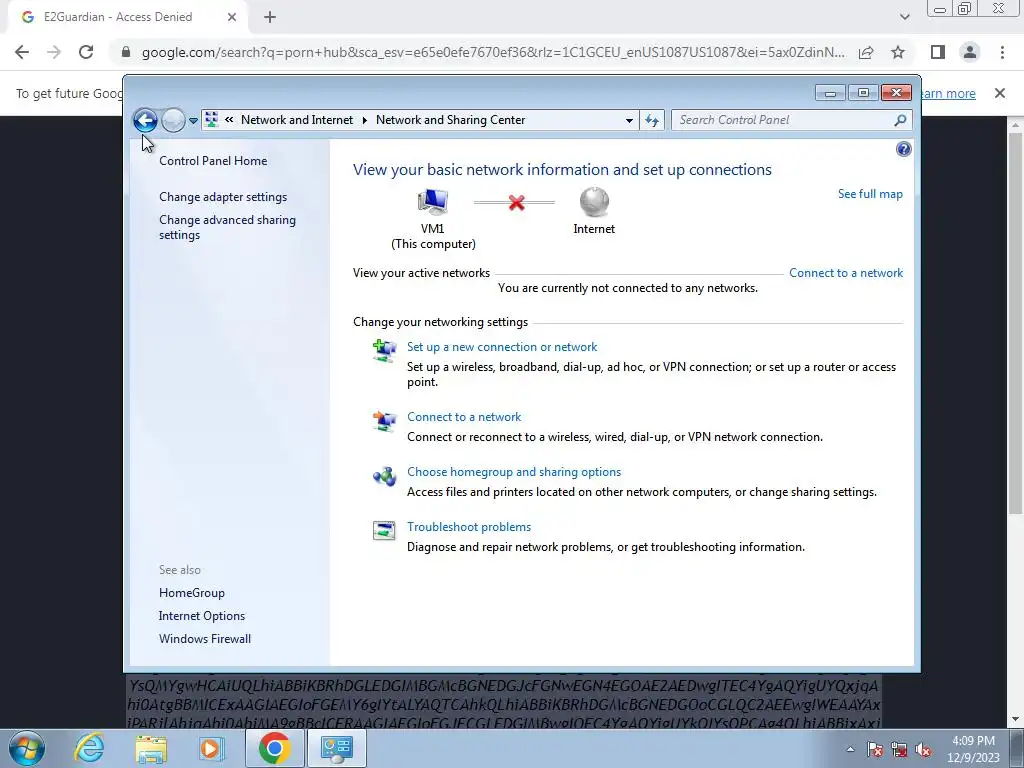Click Connect to a network beside active networks
This screenshot has width=1024, height=768.
click(x=846, y=273)
